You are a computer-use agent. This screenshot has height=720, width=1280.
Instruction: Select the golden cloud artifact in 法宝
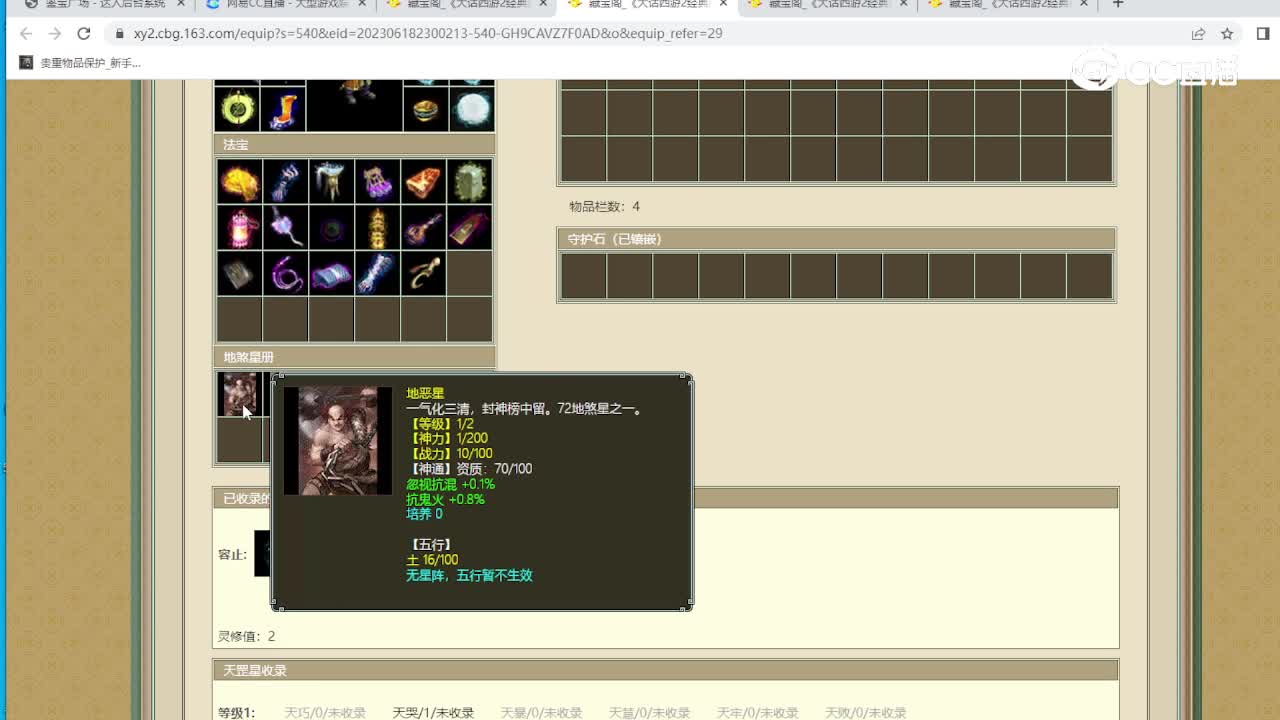coord(240,182)
